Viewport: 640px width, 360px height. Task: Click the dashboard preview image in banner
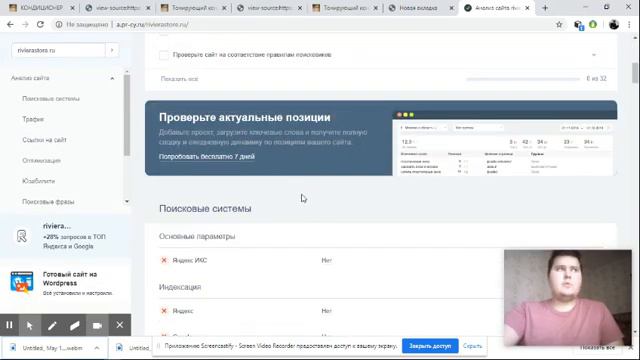click(x=504, y=143)
